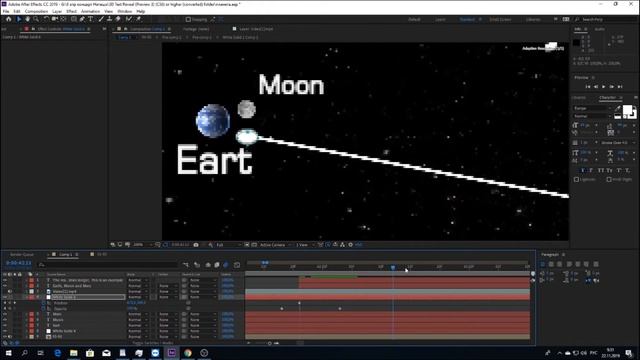Open the font family dropdown in Character panel

point(593,109)
